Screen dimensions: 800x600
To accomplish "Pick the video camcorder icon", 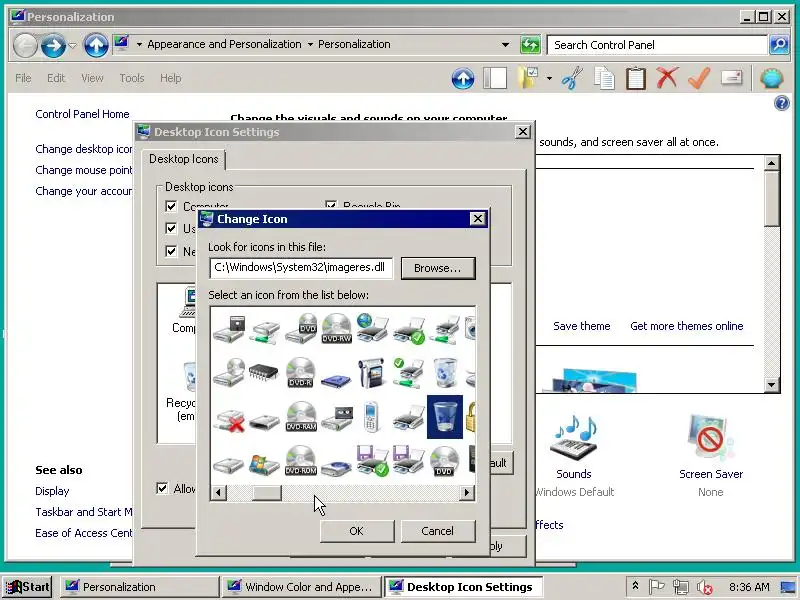I will tap(371, 373).
